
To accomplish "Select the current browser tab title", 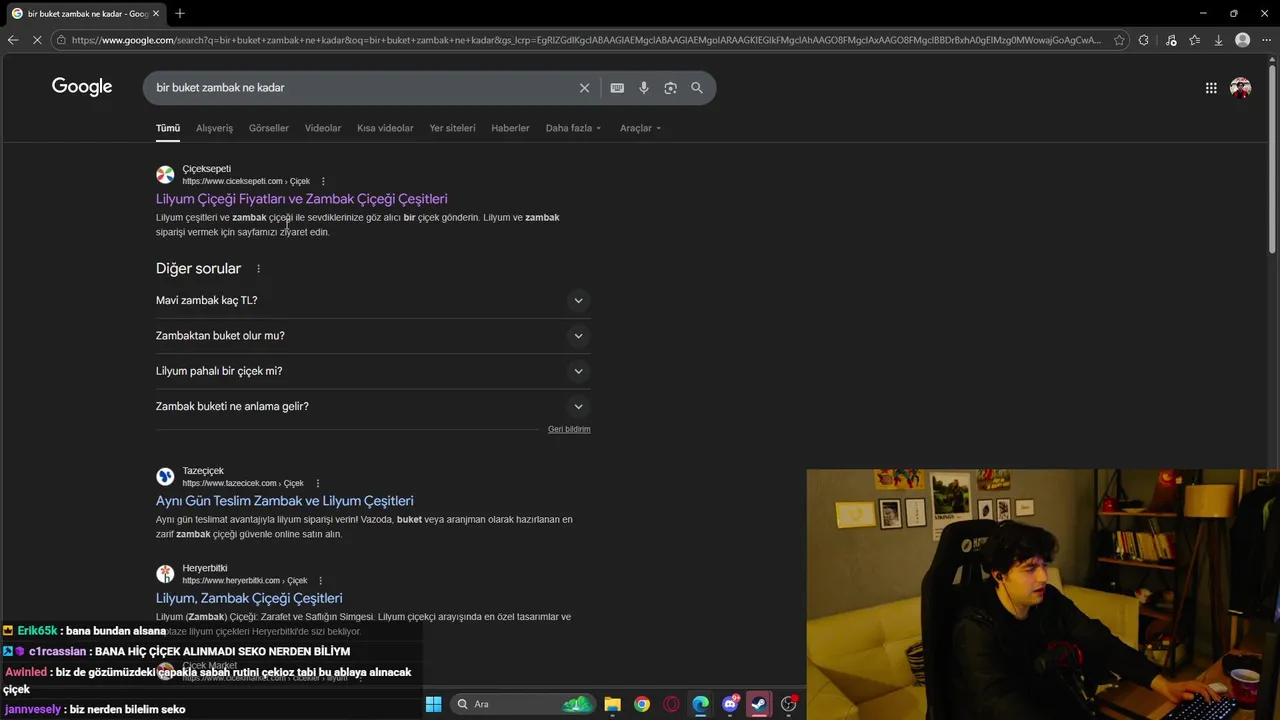I will [x=88, y=13].
